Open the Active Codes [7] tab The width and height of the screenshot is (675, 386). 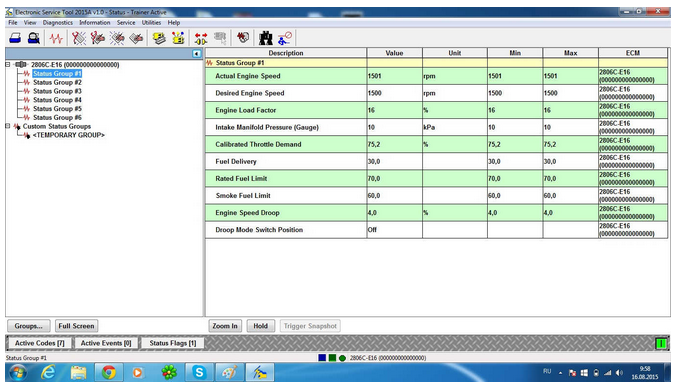[x=40, y=343]
